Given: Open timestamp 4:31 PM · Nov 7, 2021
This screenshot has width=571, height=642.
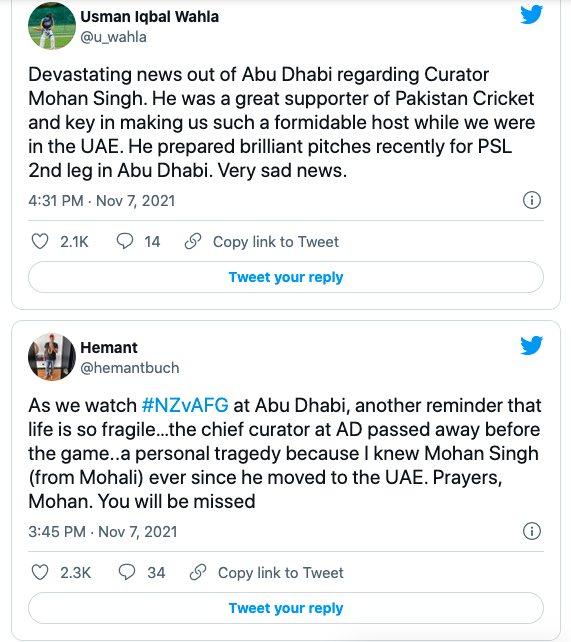Looking at the screenshot, I should (x=102, y=201).
